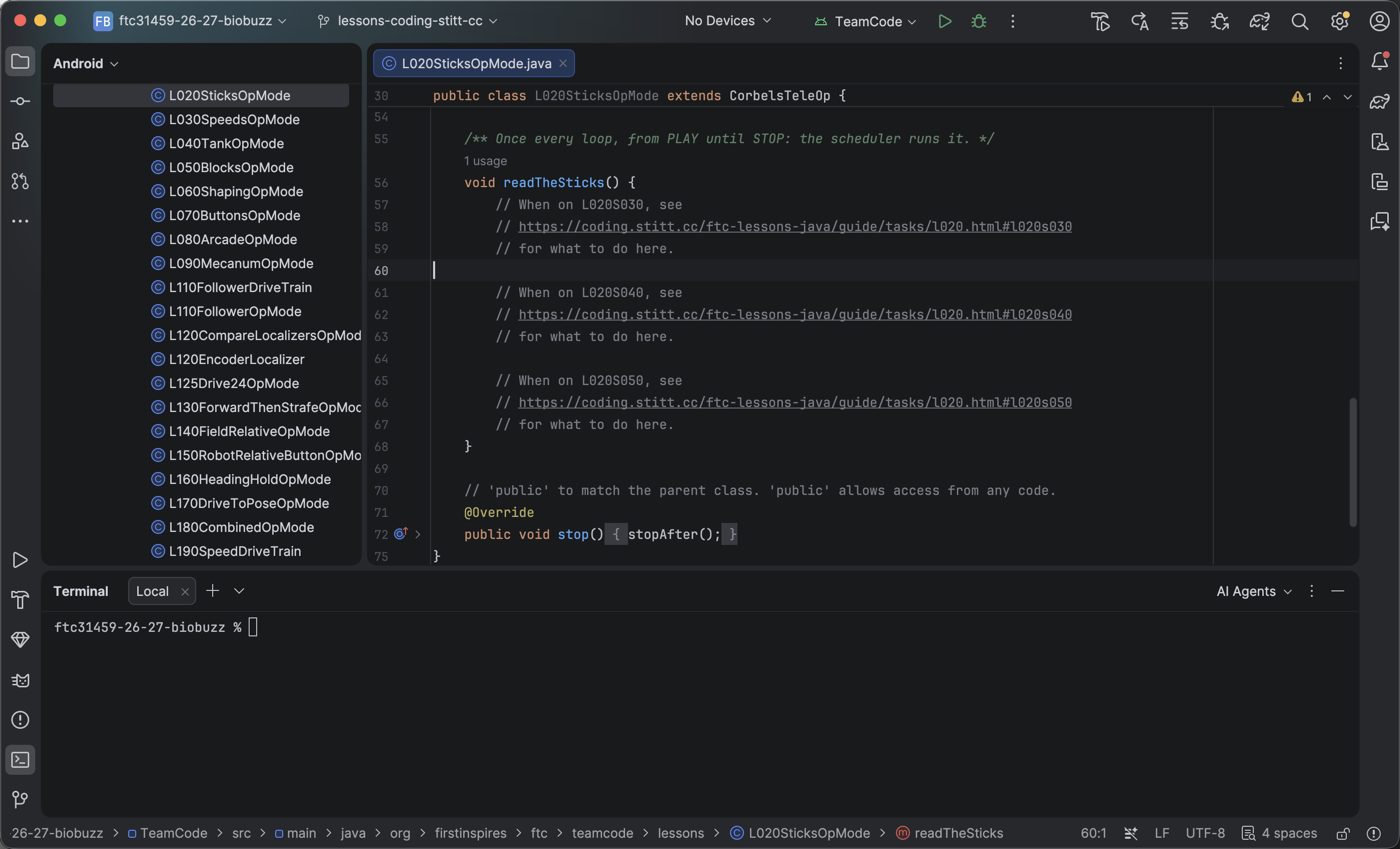Toggle the read-only lock icon in status bar
Viewport: 1400px width, 849px height.
[x=1344, y=833]
